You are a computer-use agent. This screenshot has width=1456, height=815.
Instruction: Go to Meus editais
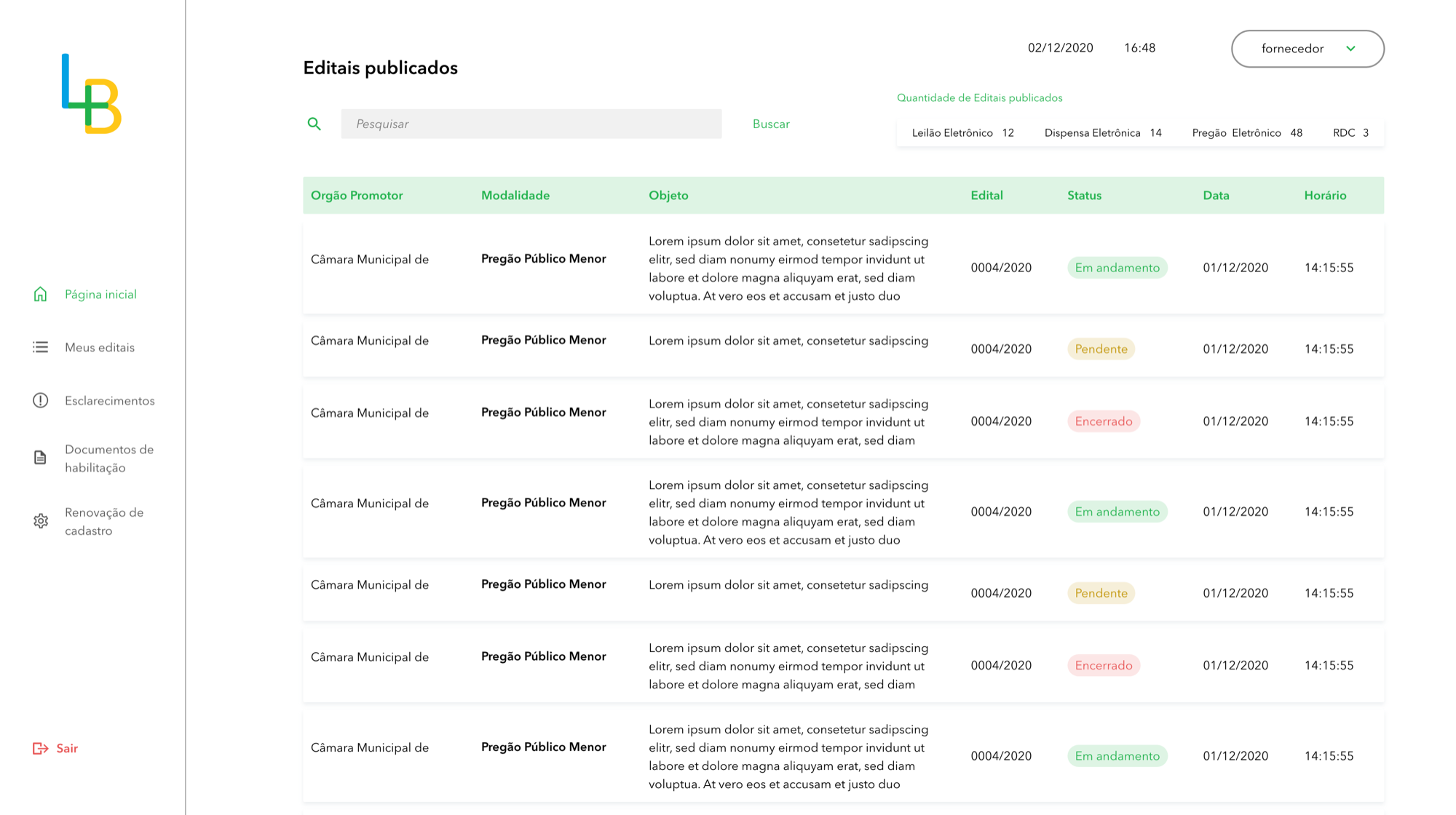click(x=100, y=347)
